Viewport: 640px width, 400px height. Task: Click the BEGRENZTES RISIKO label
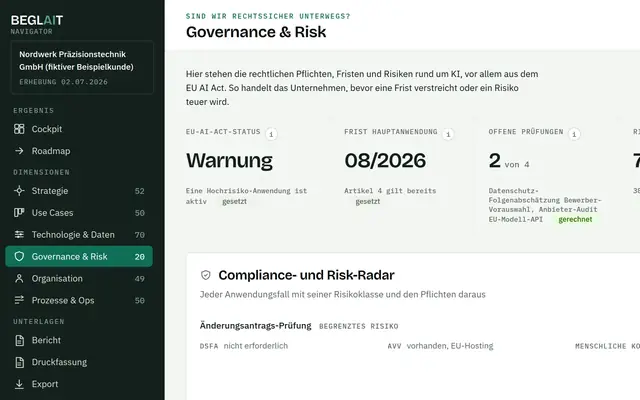pyautogui.click(x=358, y=327)
